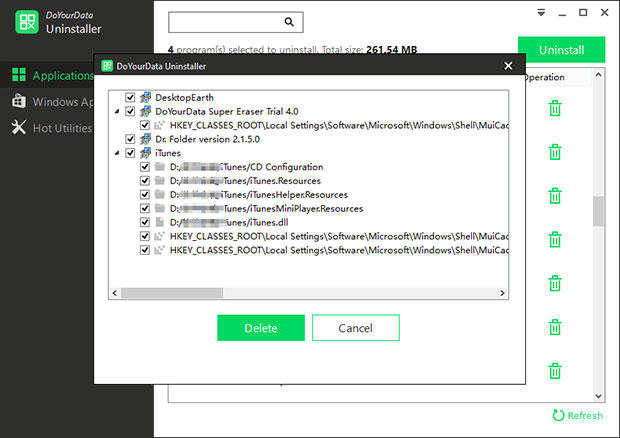This screenshot has height=438, width=620.
Task: Select the DesktopEarth tree row
Action: [309, 97]
